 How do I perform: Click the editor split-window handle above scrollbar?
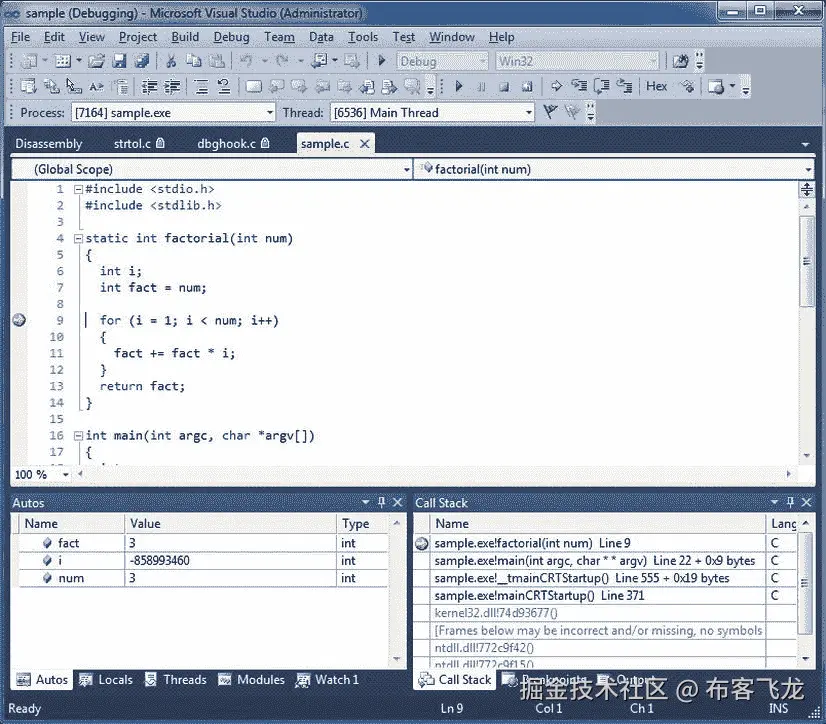pos(806,189)
